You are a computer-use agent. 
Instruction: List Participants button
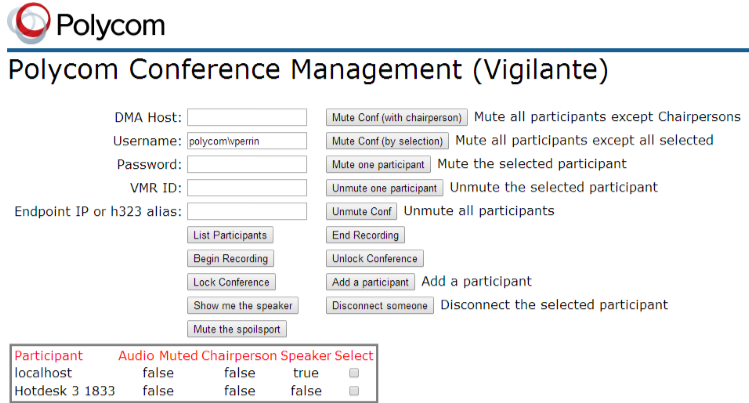(230, 235)
